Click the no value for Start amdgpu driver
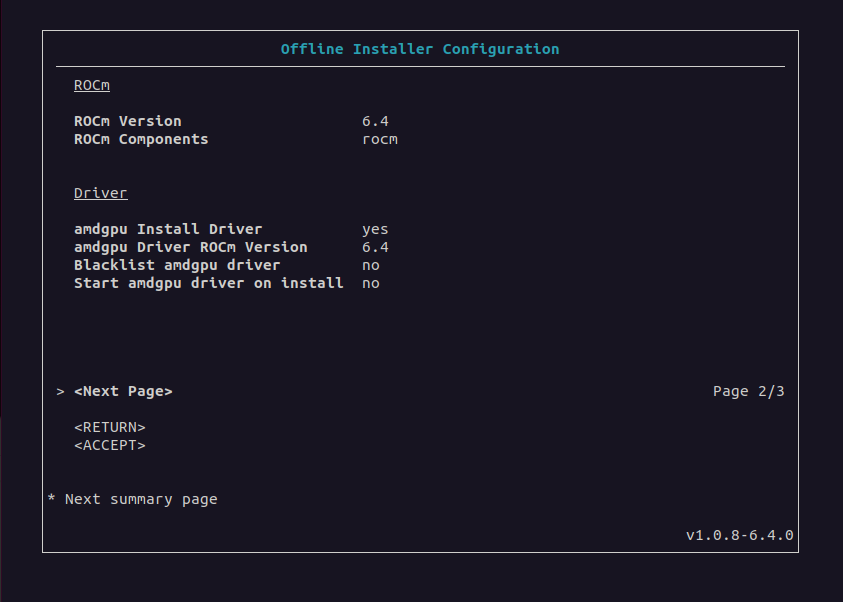Viewport: 843px width, 602px height. click(x=371, y=283)
